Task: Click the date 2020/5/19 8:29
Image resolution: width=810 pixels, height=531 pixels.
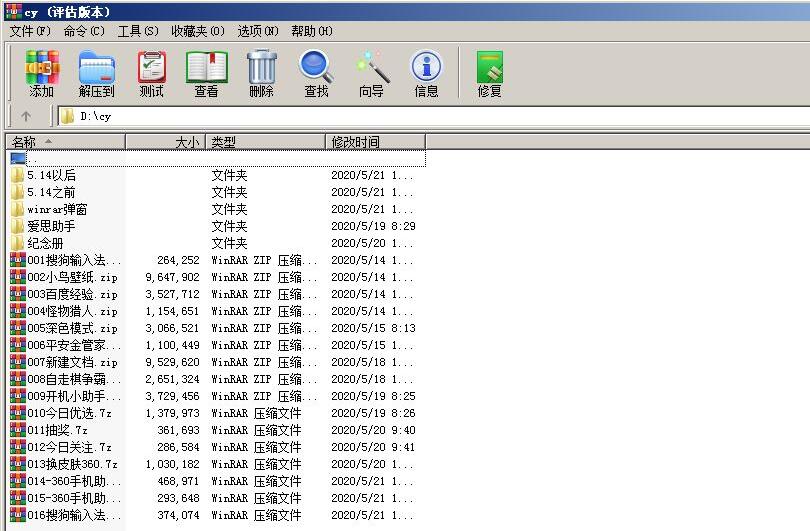Action: [373, 226]
